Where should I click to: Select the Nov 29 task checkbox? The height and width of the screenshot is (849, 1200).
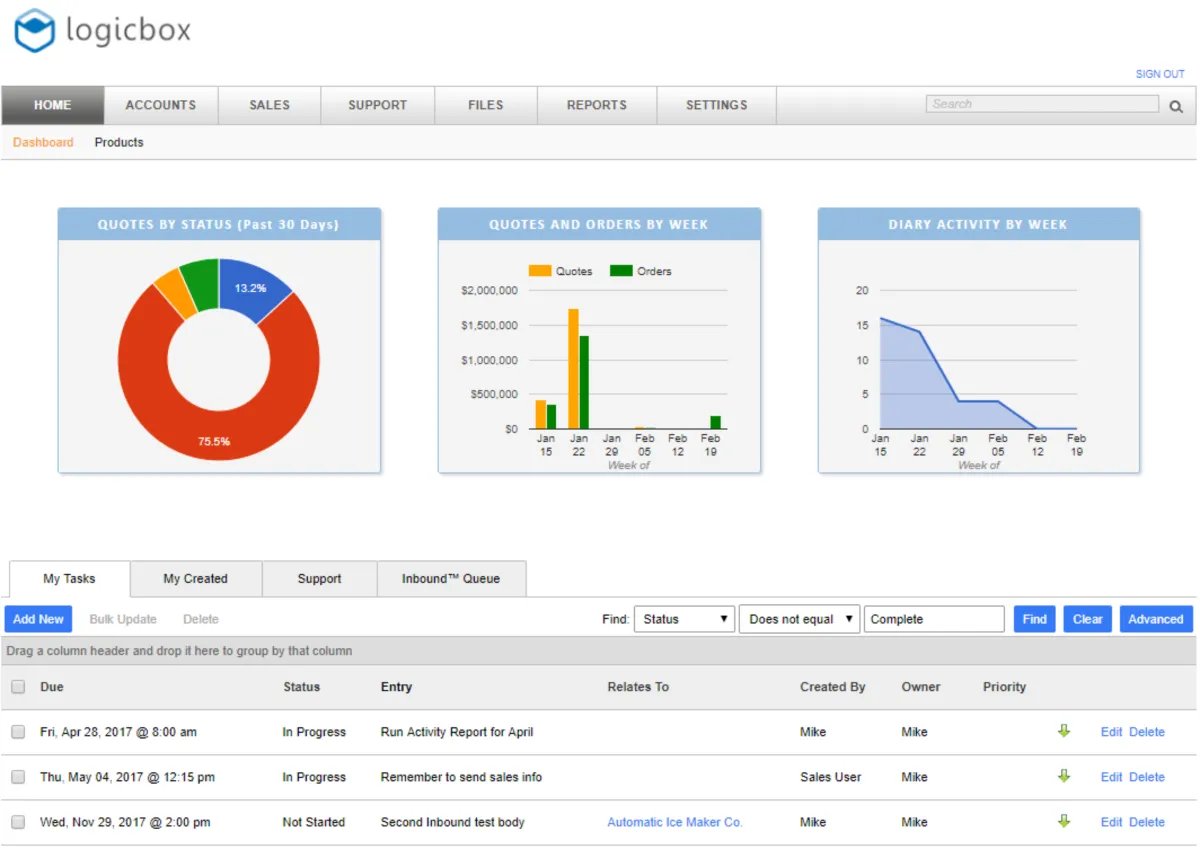point(18,822)
